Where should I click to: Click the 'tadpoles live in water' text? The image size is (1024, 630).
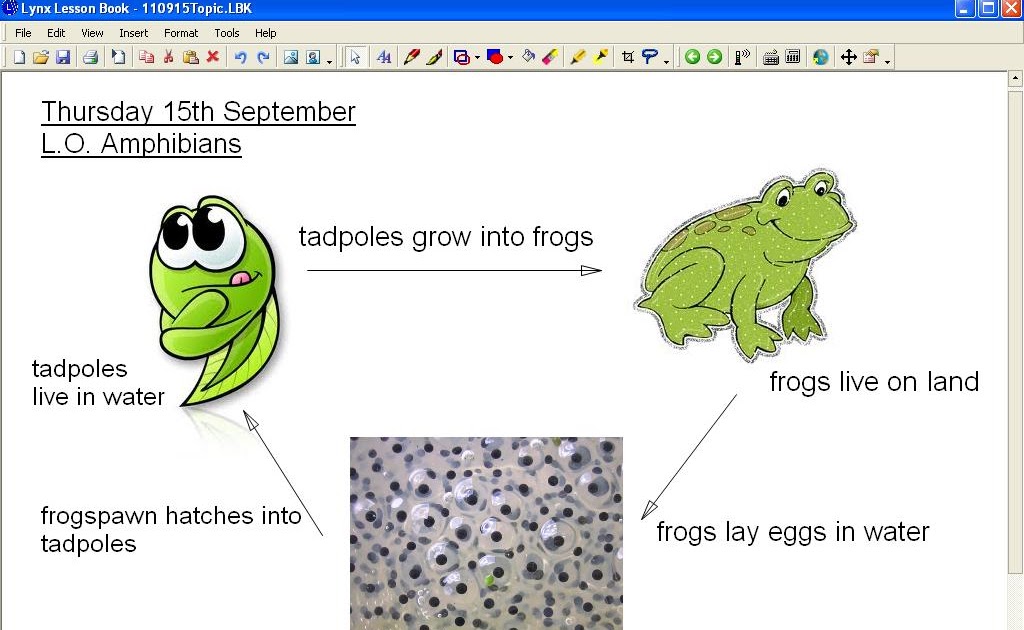(x=99, y=383)
